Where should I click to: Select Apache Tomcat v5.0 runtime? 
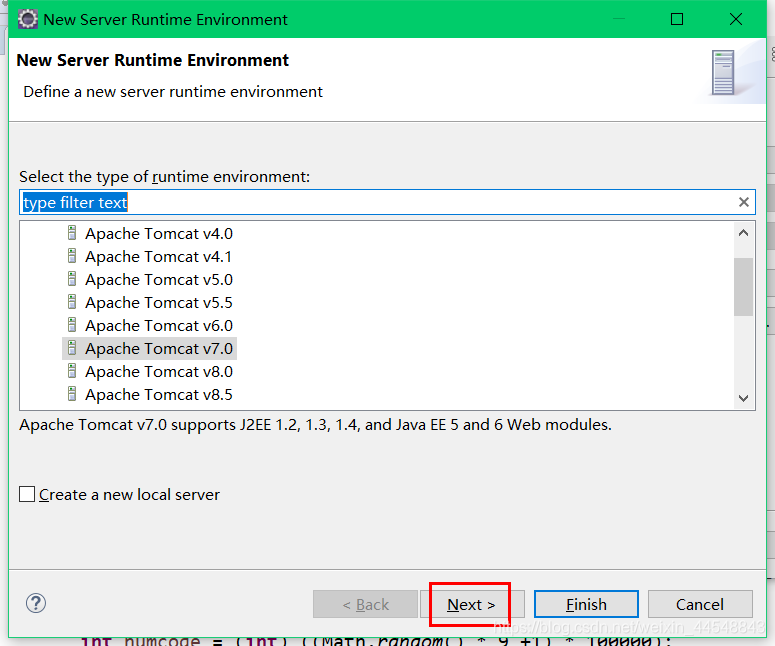(x=159, y=280)
